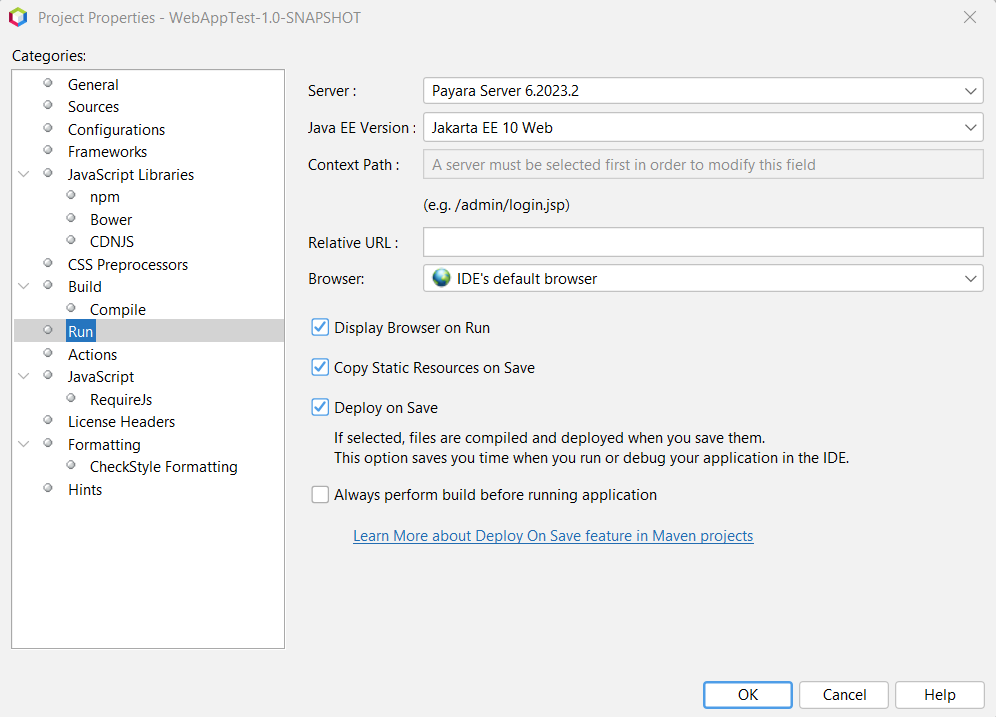This screenshot has height=717, width=996.
Task: Select CheckStyle Formatting under Formatting
Action: pyautogui.click(x=163, y=466)
